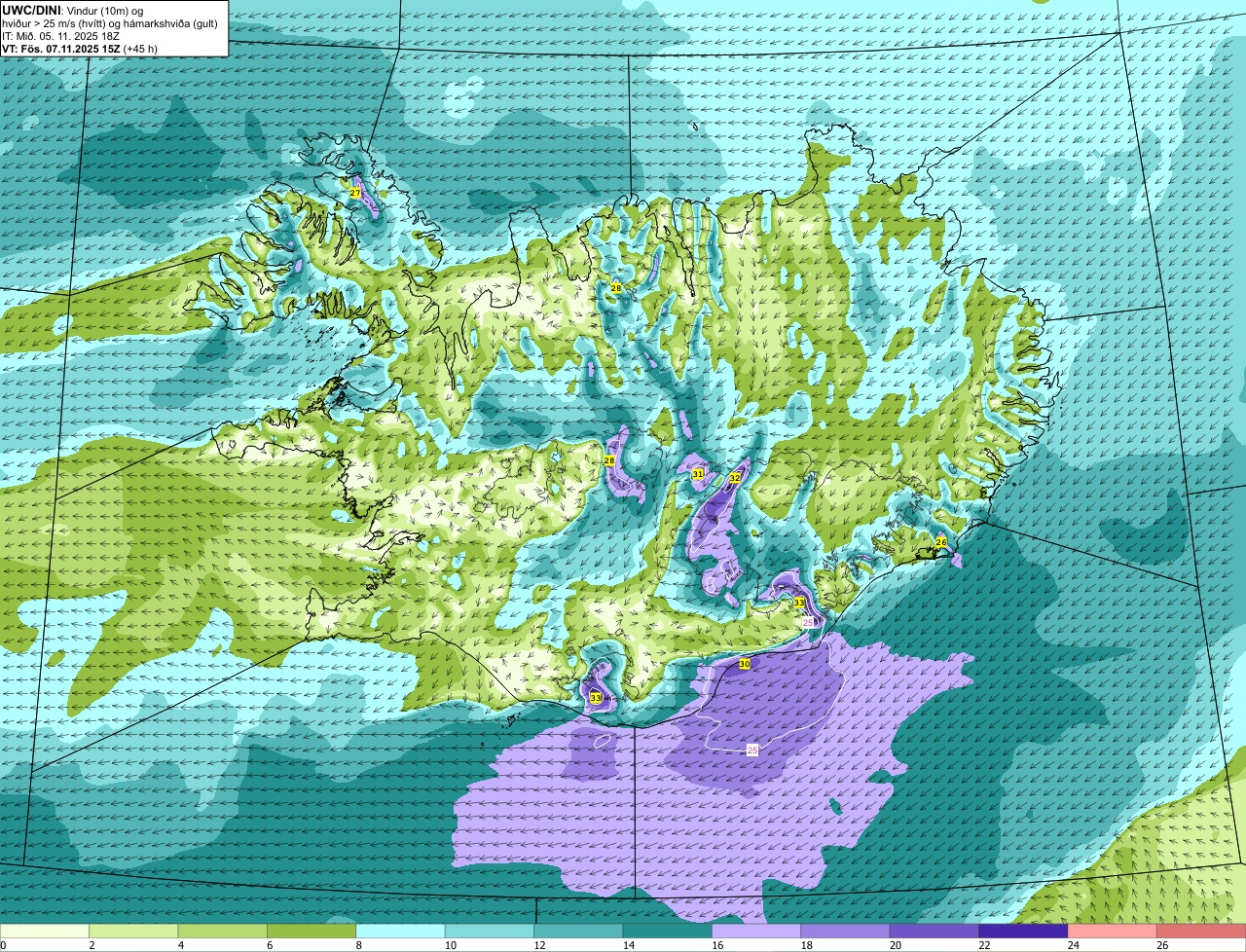Click the yellow gust label 27 in the Westfjords
The width and height of the screenshot is (1246, 952).
(355, 193)
